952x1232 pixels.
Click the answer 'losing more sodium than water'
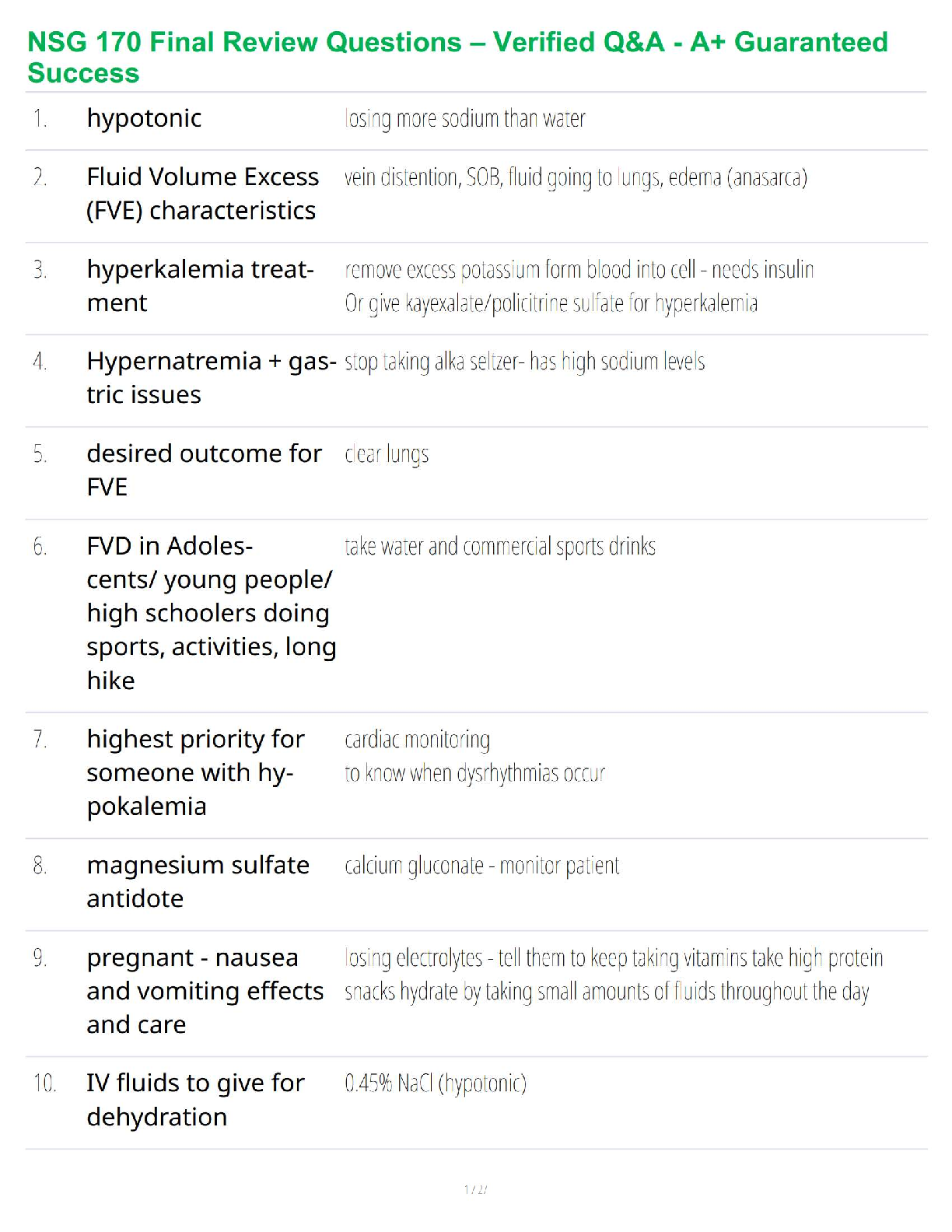click(464, 119)
